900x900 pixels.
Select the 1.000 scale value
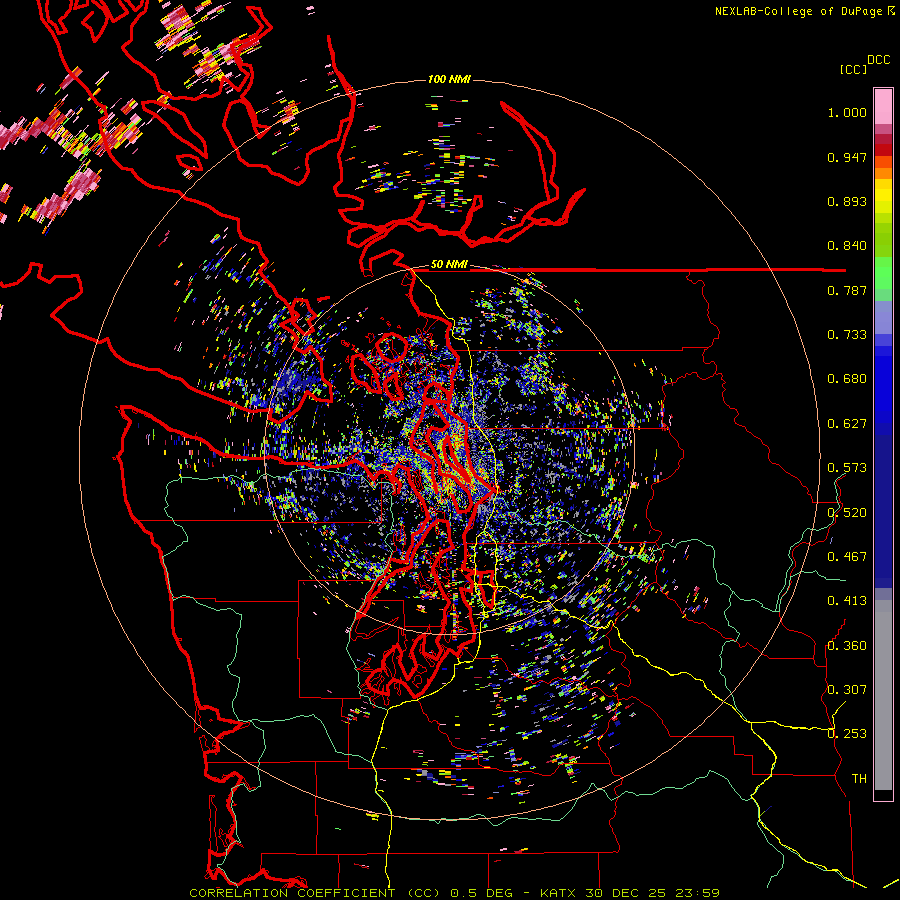tap(847, 112)
